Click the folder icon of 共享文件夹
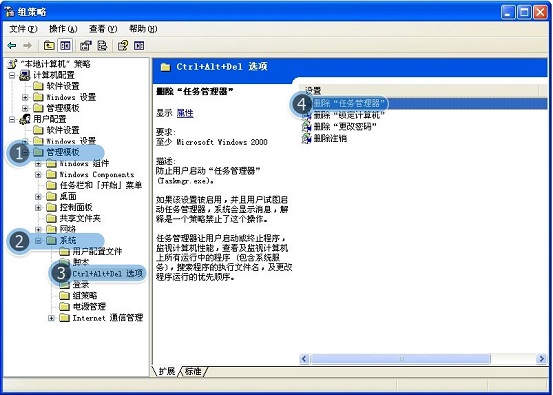This screenshot has height=395, width=553. [51, 218]
